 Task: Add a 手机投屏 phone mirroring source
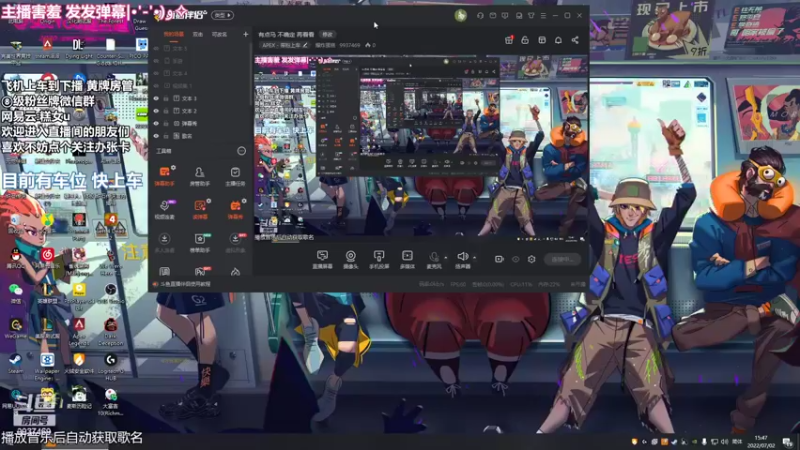(379, 259)
